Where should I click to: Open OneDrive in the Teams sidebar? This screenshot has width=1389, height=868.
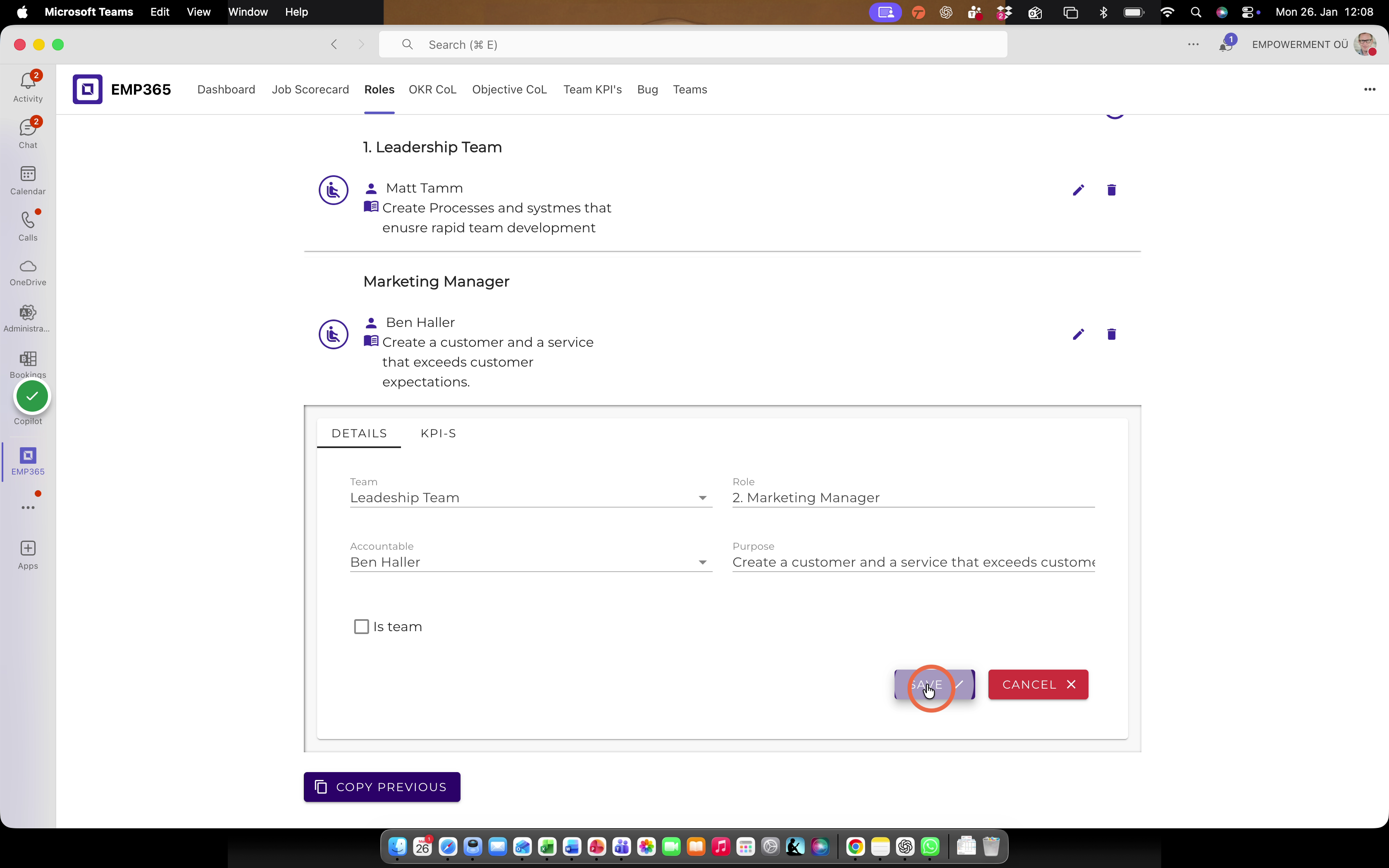click(28, 273)
